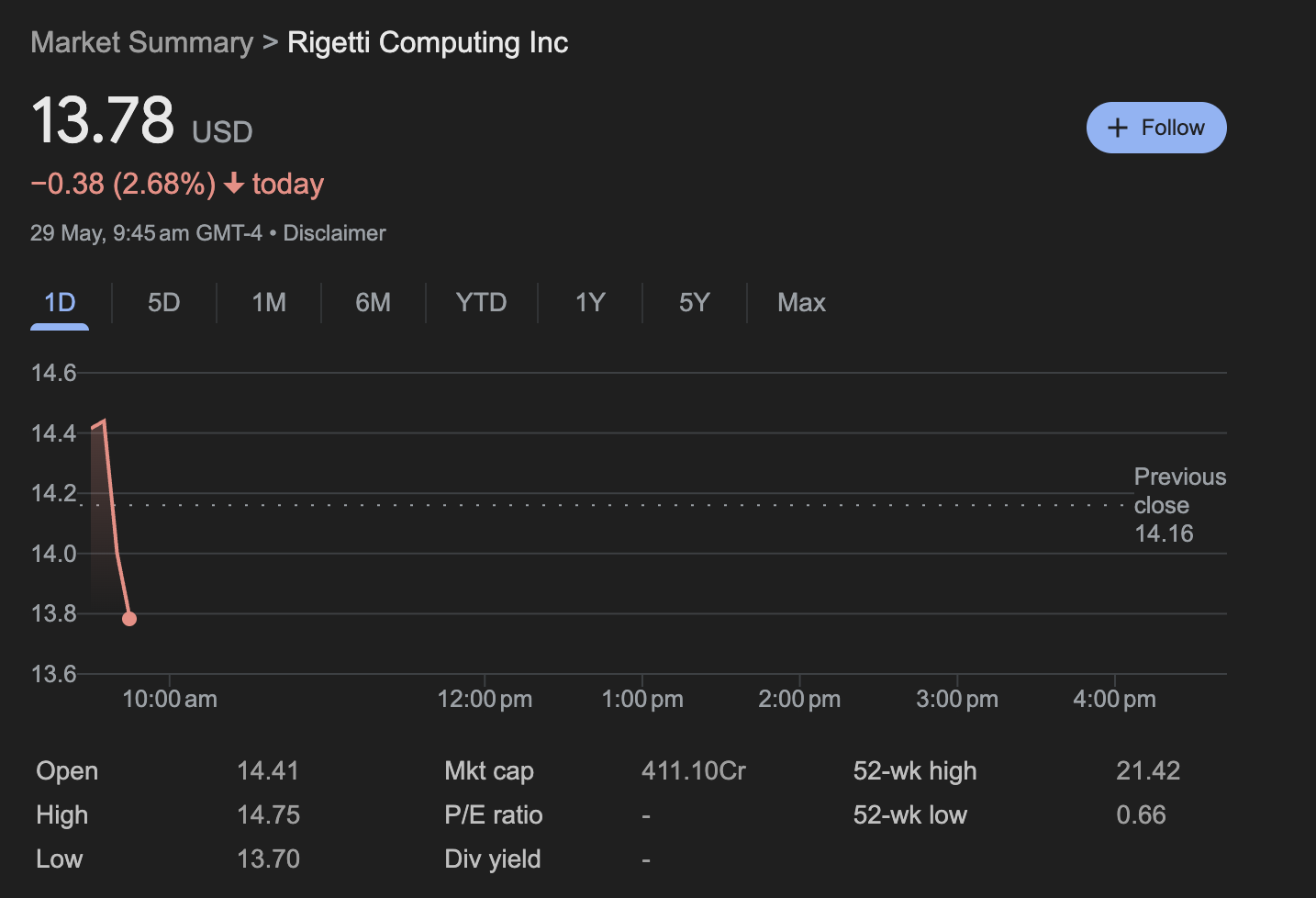Switch to the 1Y time range tab
Screen dimensions: 1316x898
[x=590, y=303]
